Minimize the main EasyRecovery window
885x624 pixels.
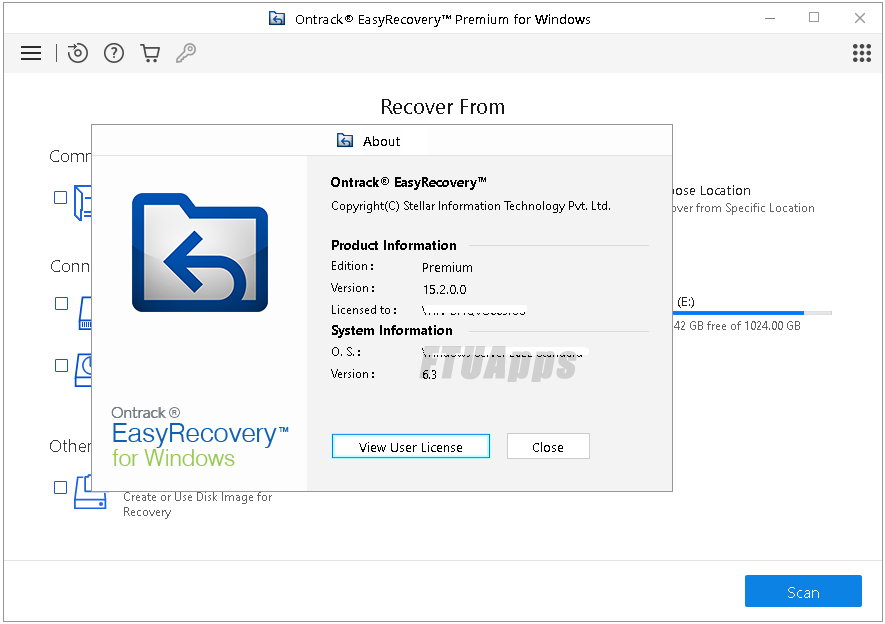coord(770,19)
